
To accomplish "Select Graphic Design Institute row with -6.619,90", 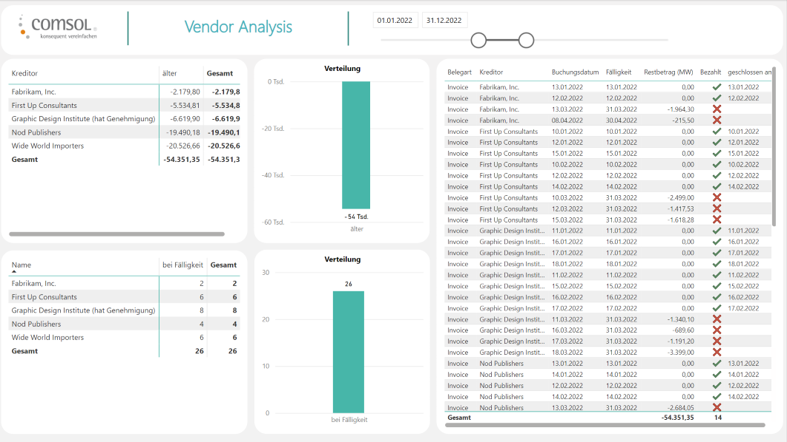I will point(124,119).
